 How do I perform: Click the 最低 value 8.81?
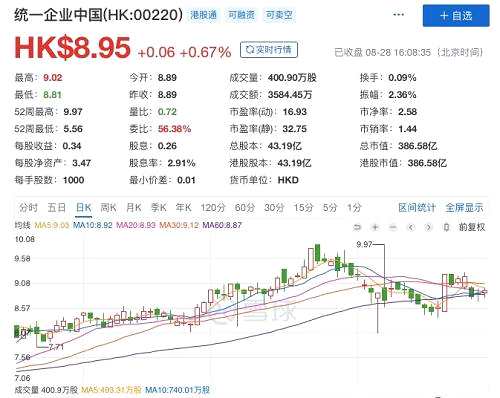(52, 95)
